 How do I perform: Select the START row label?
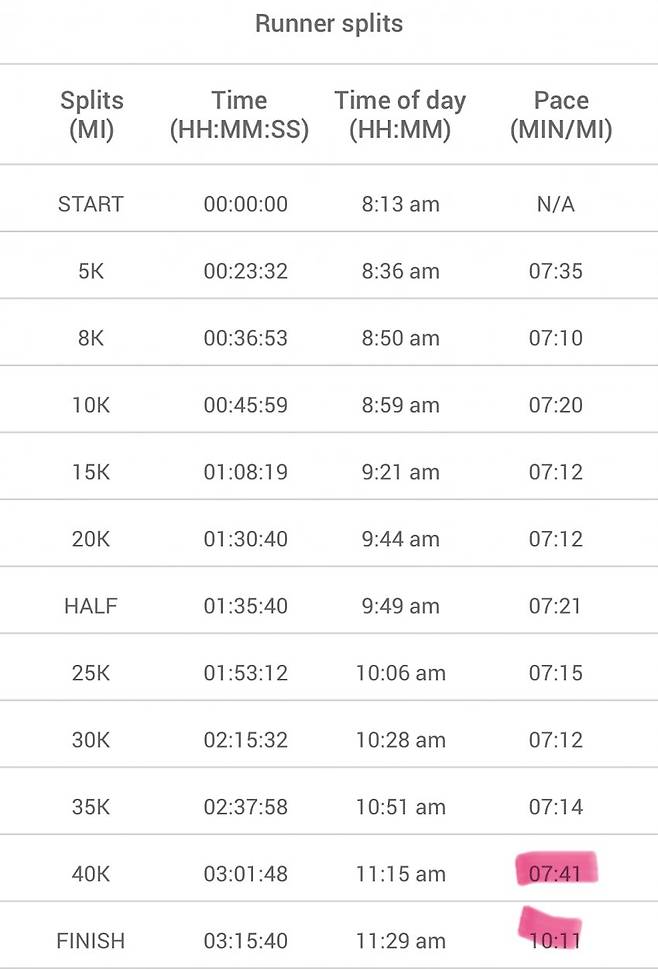point(91,204)
